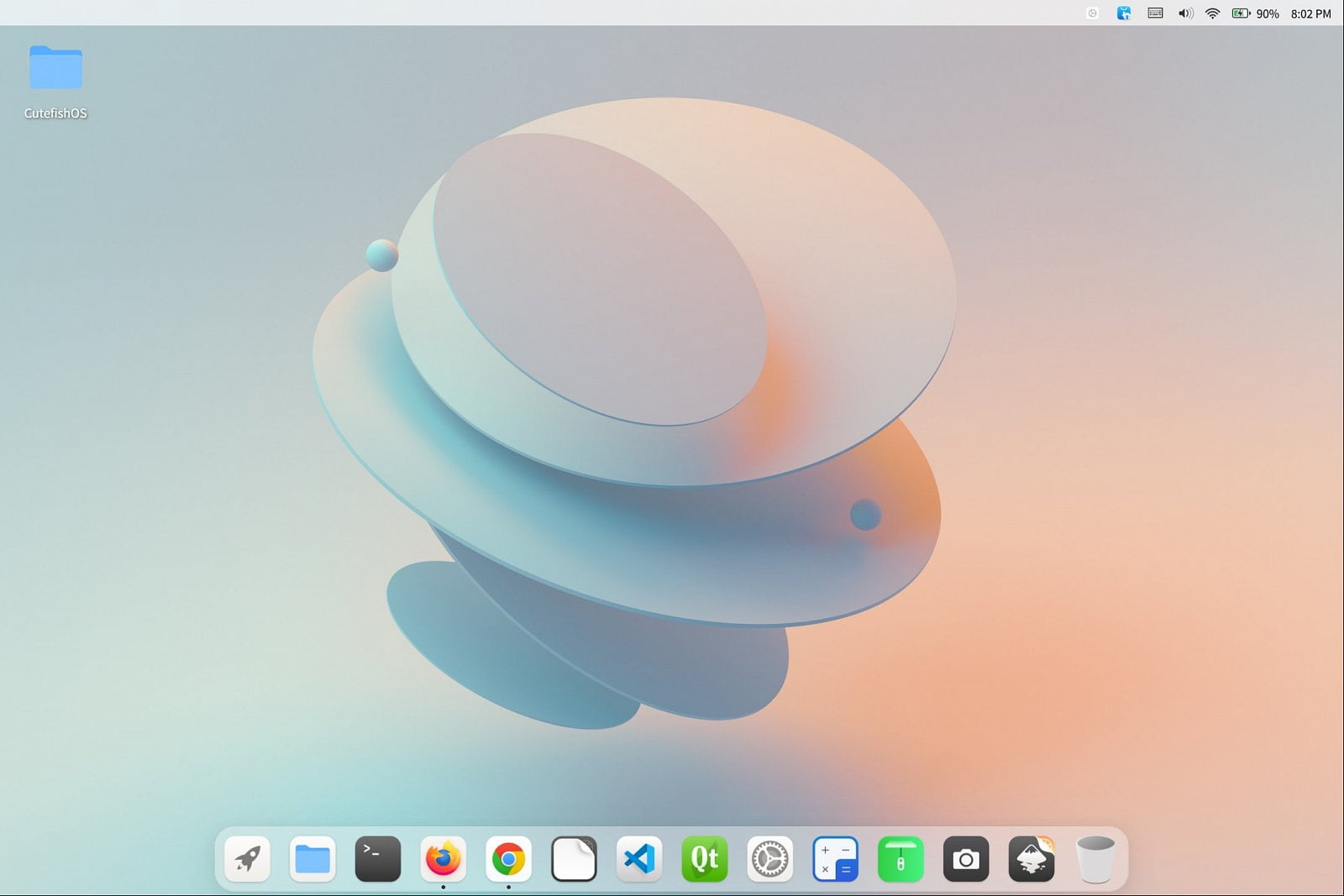Click the battery 90% indicator
The height and width of the screenshot is (896, 1344).
coord(1255,13)
